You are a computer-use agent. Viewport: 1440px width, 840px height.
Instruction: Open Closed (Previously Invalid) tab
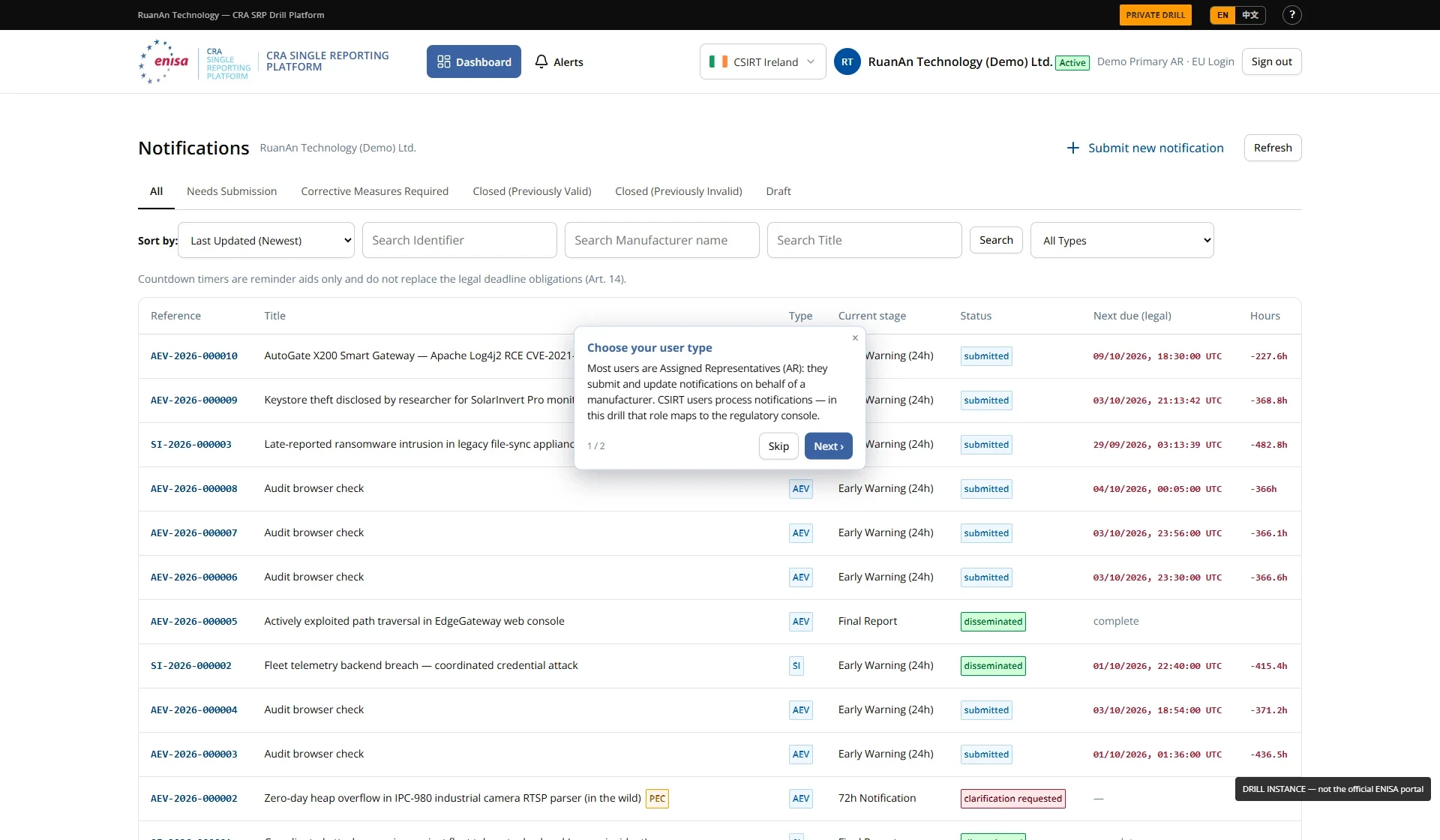click(679, 191)
